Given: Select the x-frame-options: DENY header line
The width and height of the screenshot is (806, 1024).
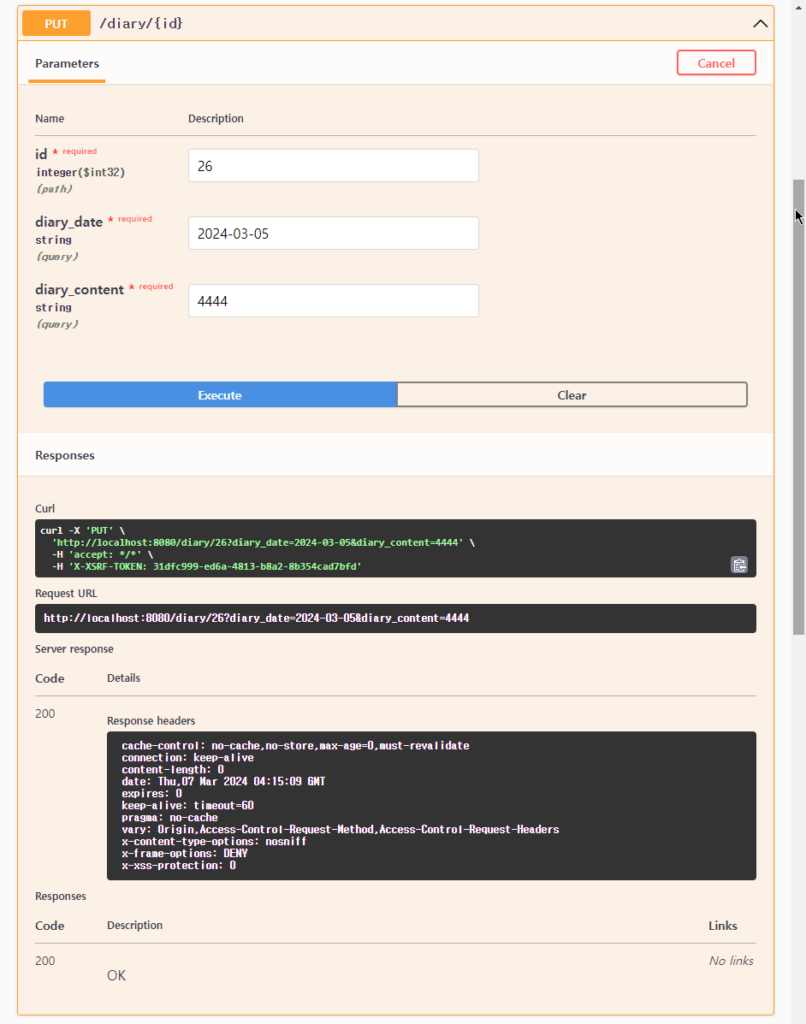Looking at the screenshot, I should pos(184,854).
